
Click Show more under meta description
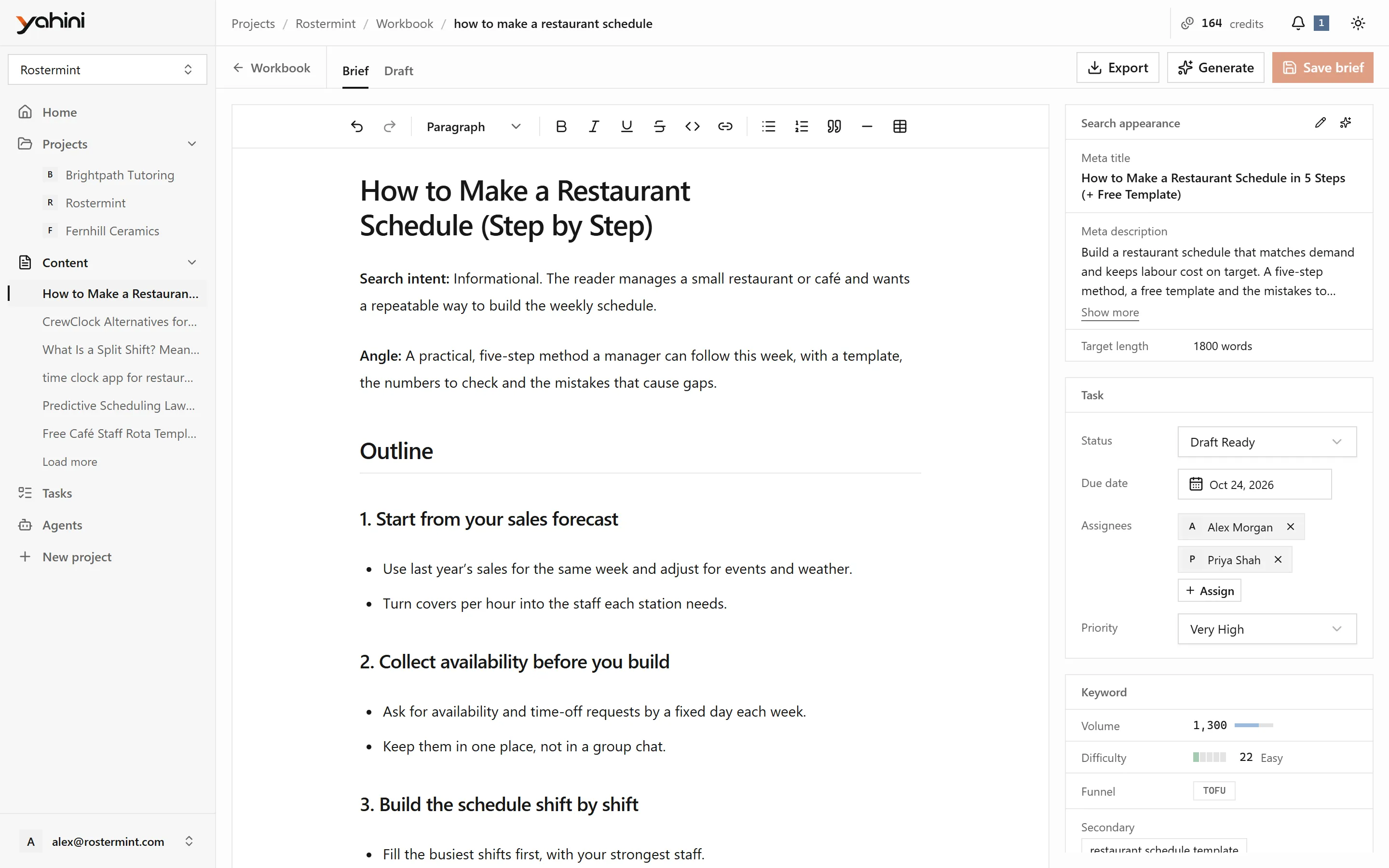pos(1109,312)
